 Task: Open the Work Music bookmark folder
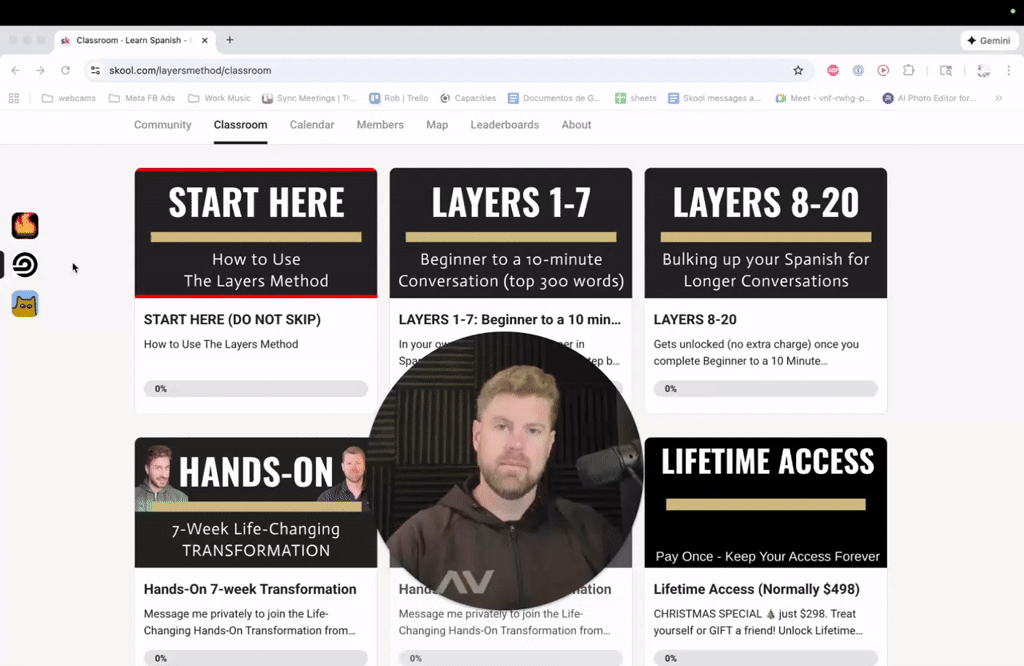pos(219,98)
